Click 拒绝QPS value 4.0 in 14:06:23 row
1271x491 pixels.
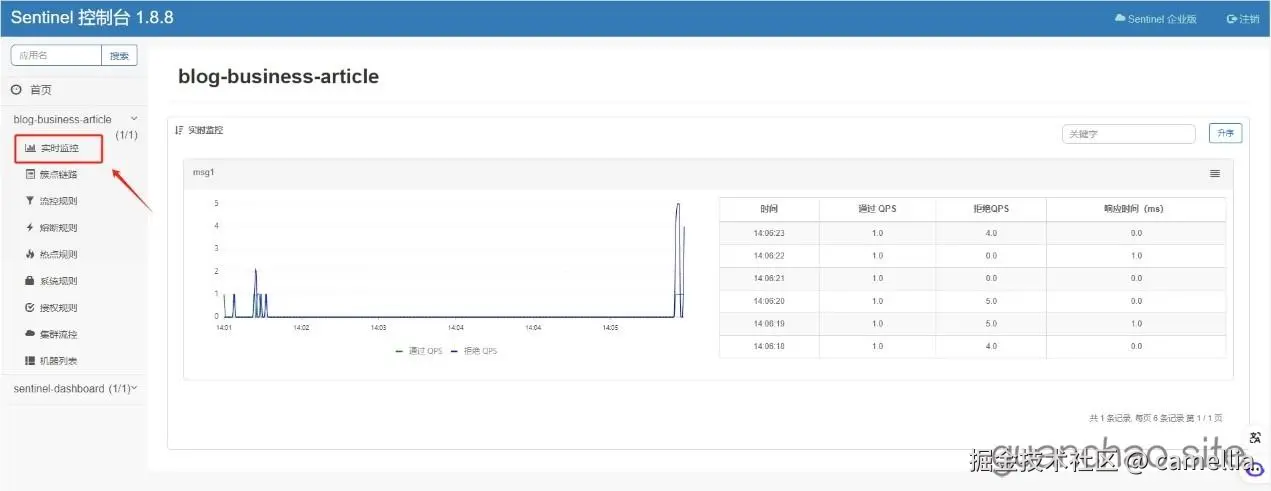coord(991,233)
